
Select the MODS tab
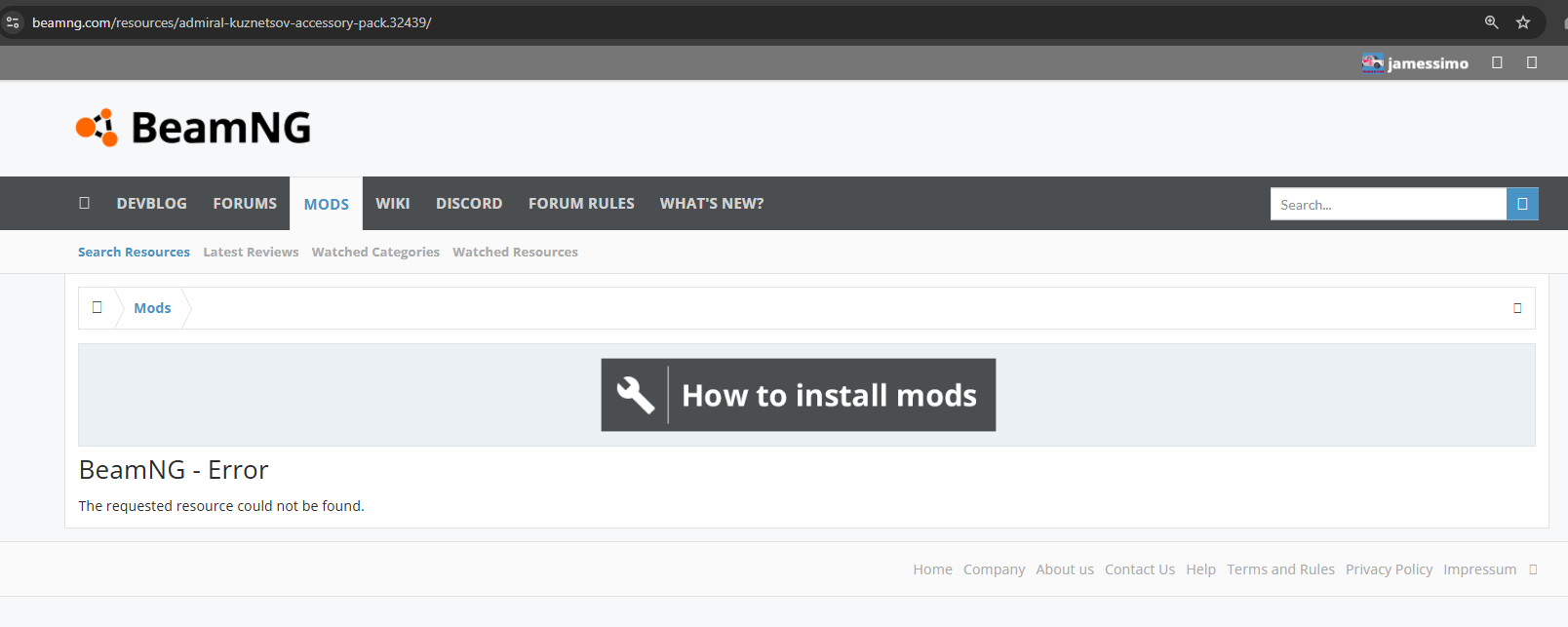coord(326,204)
